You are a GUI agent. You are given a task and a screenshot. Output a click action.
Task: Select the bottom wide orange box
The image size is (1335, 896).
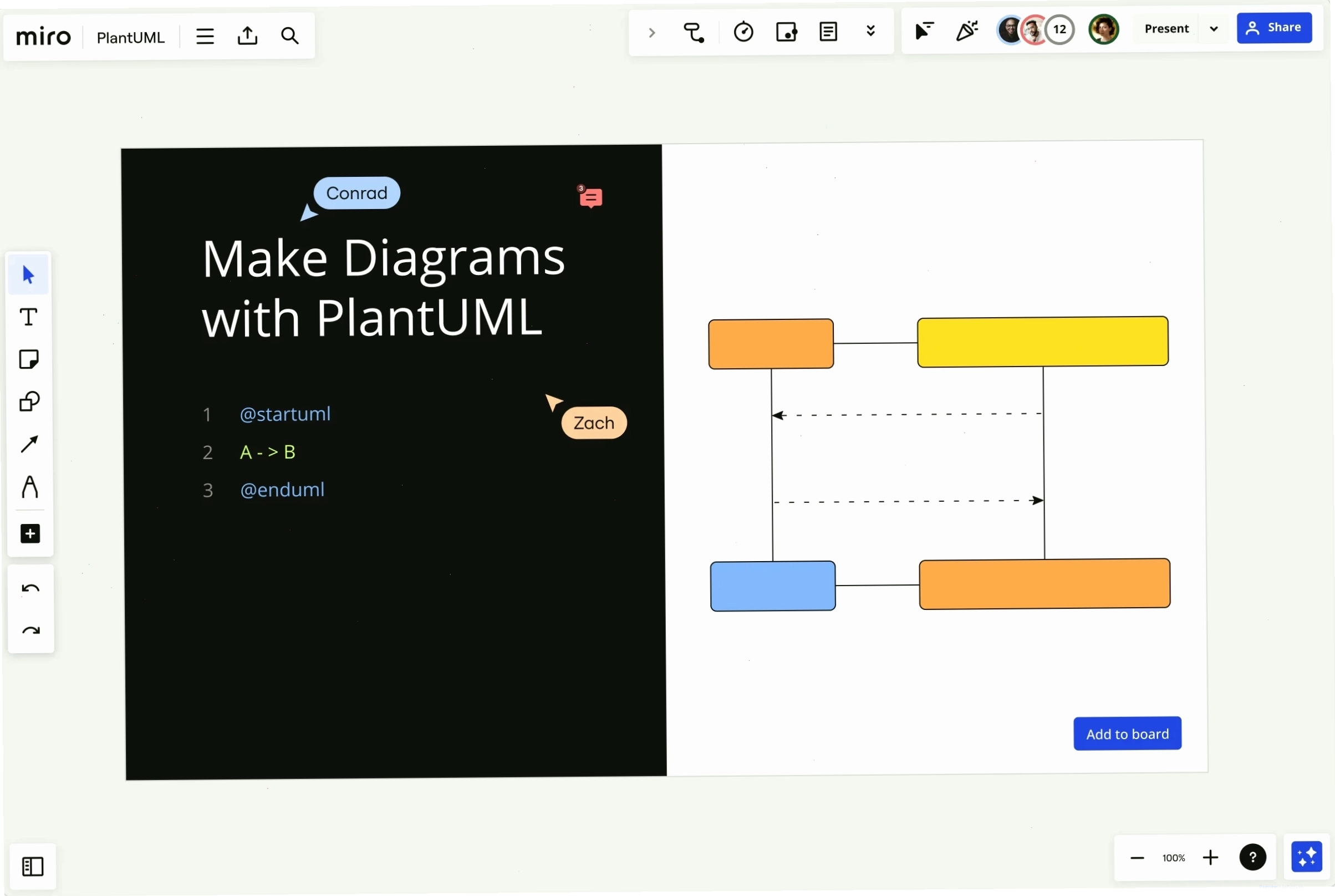point(1044,584)
